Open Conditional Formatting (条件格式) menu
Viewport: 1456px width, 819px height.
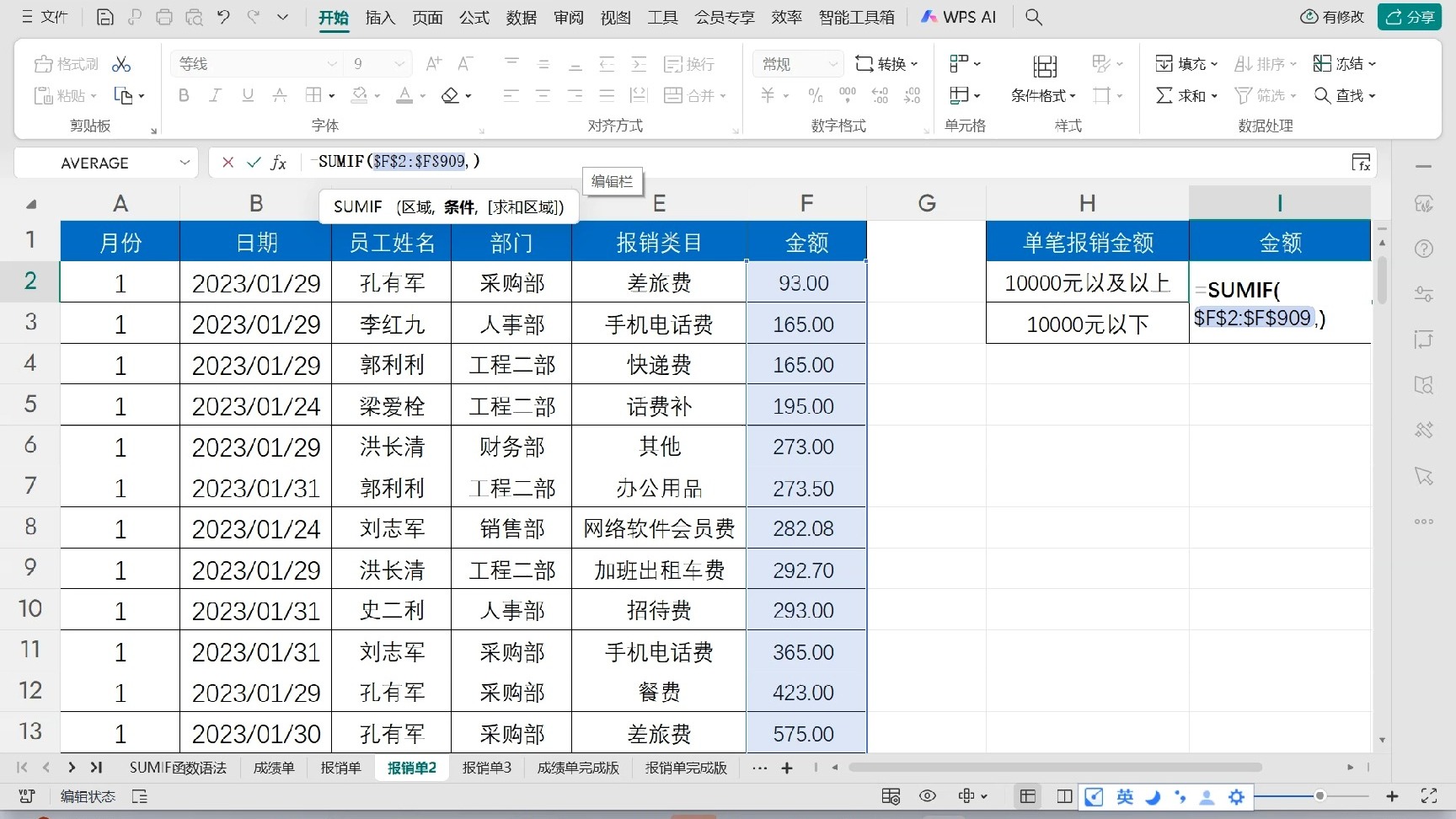pyautogui.click(x=1044, y=80)
